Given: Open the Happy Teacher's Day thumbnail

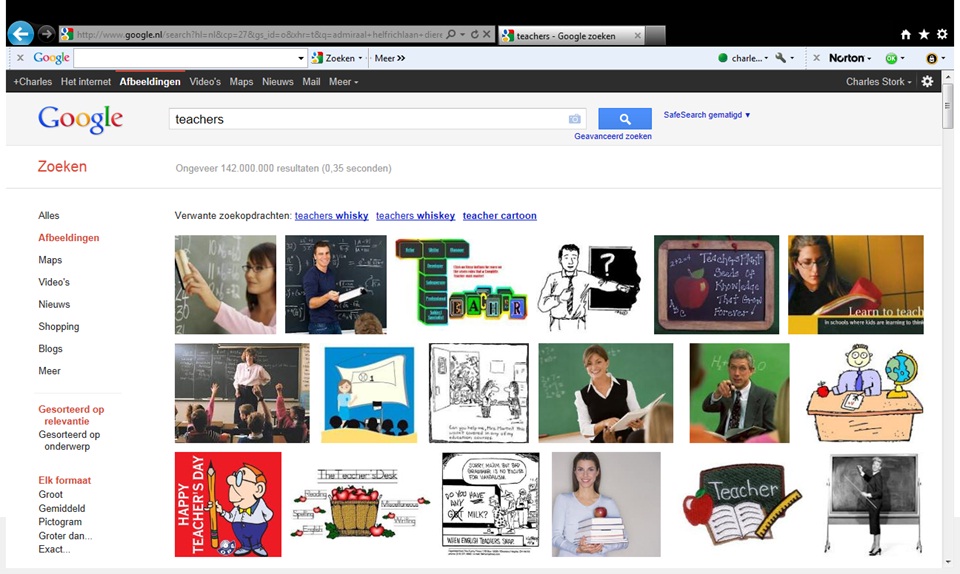Looking at the screenshot, I should (228, 504).
